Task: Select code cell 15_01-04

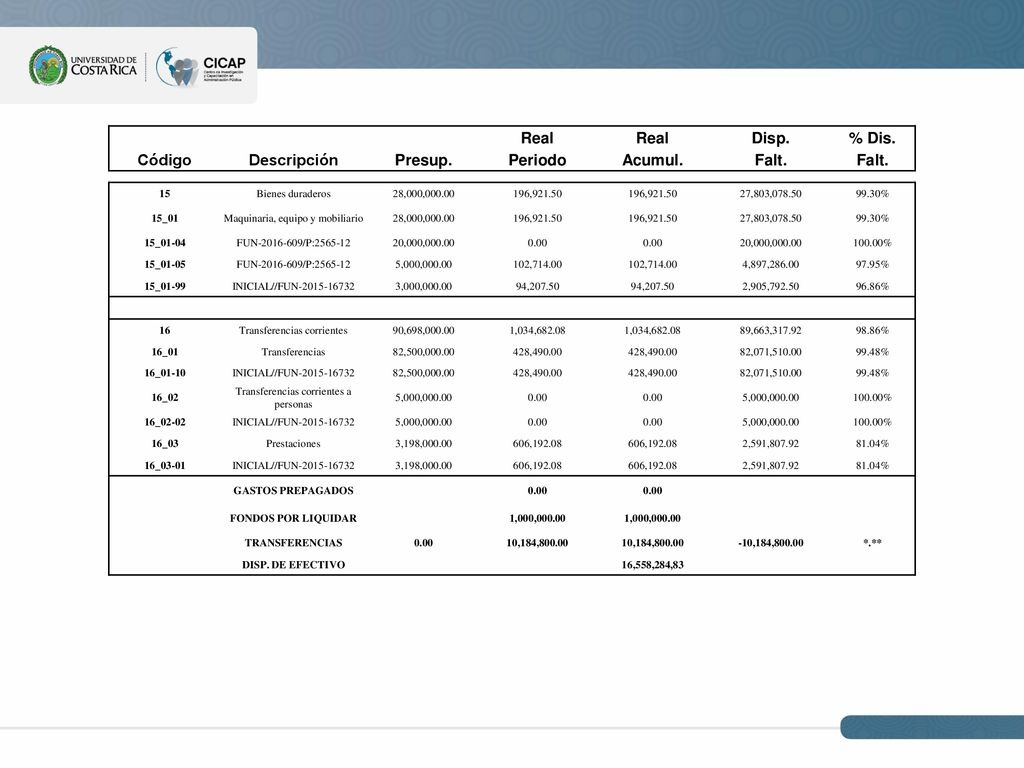Action: point(165,243)
